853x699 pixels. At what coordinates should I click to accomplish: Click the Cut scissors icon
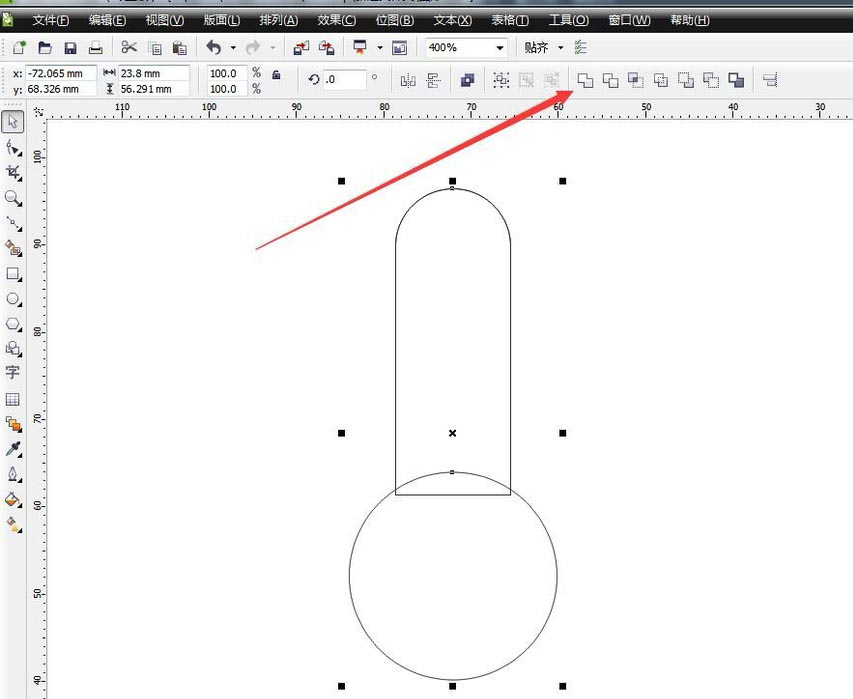pyautogui.click(x=129, y=47)
